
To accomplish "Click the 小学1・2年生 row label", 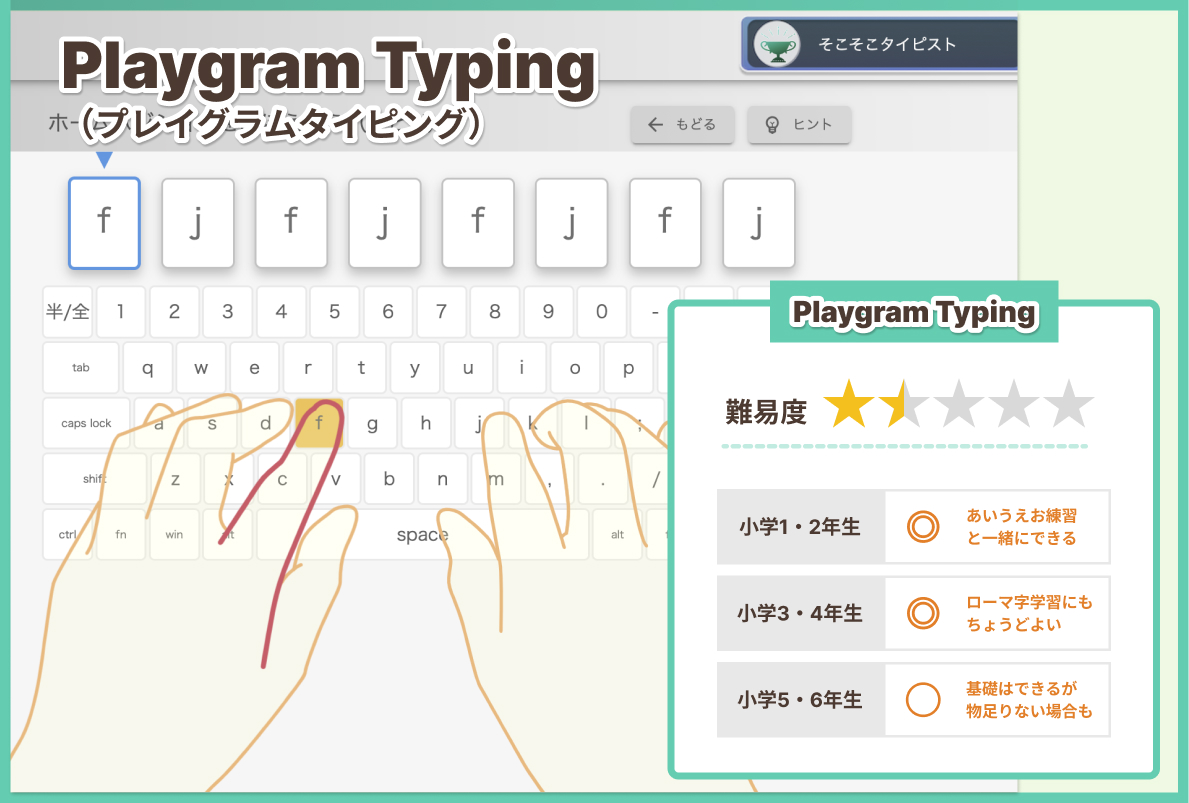I will coord(801,527).
